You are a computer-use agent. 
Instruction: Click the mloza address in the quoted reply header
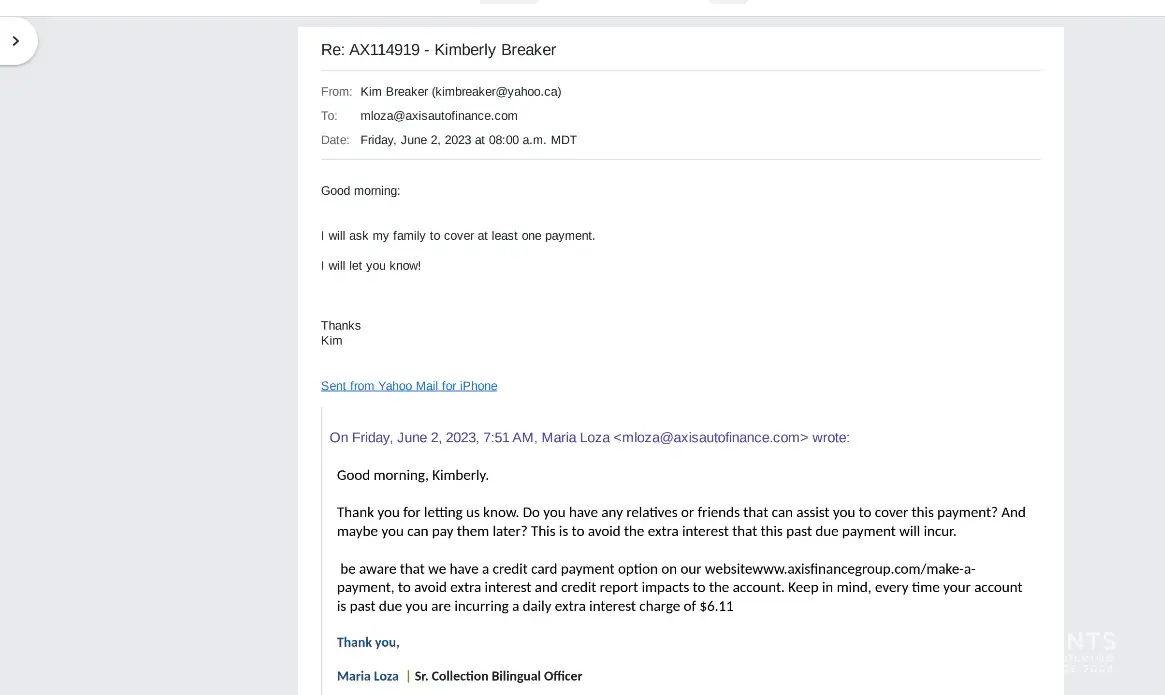tap(711, 437)
